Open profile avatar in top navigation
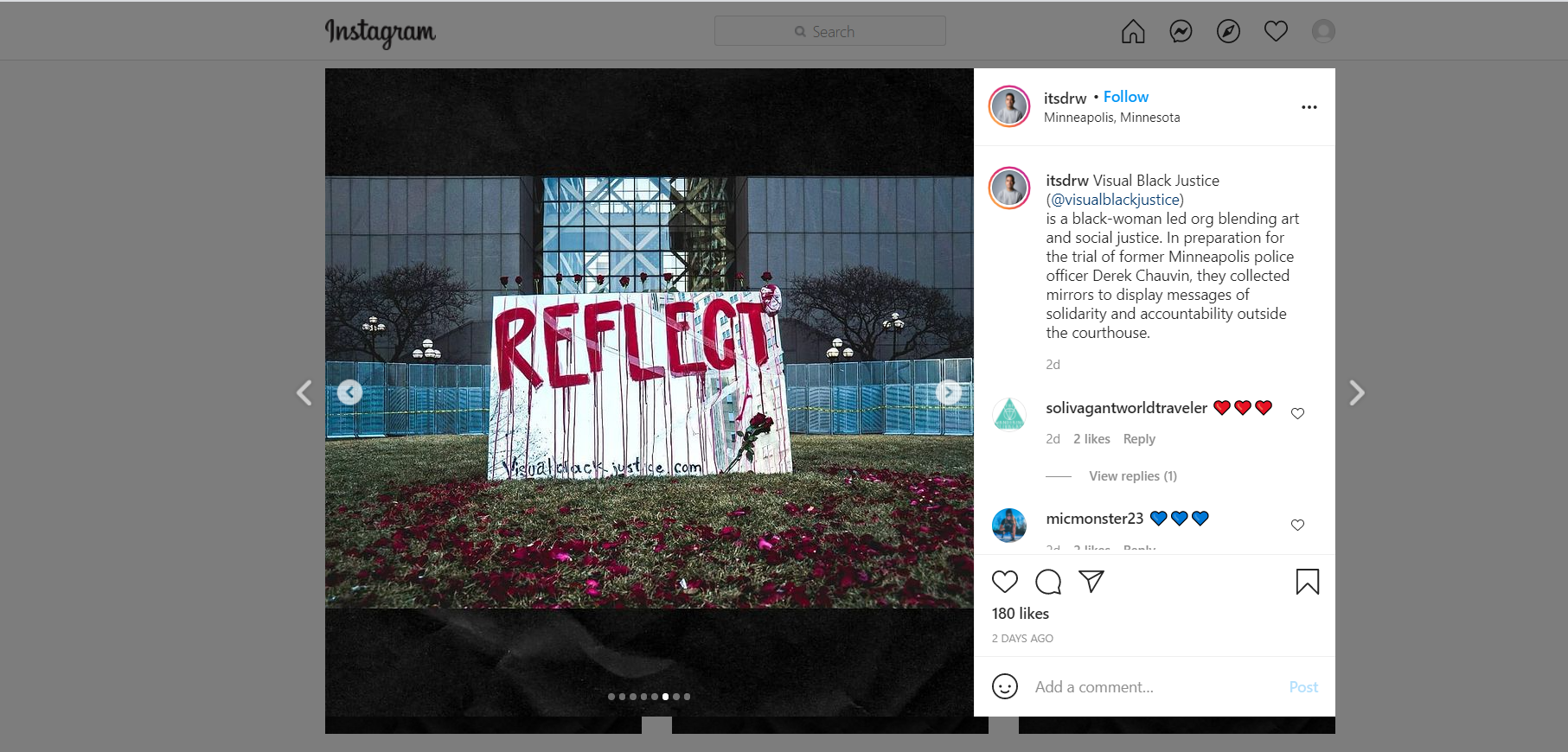Viewport: 1568px width, 752px height. coord(1323,32)
